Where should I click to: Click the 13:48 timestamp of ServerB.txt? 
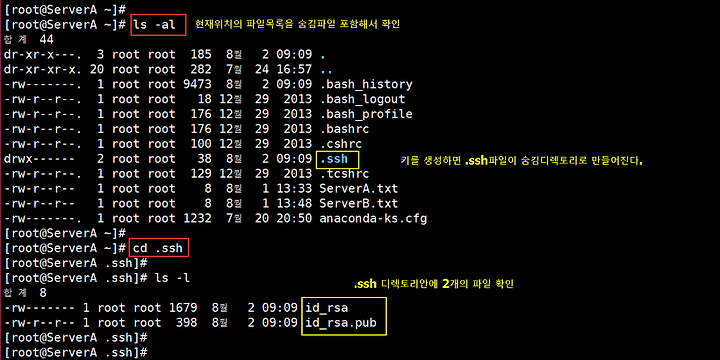point(294,203)
